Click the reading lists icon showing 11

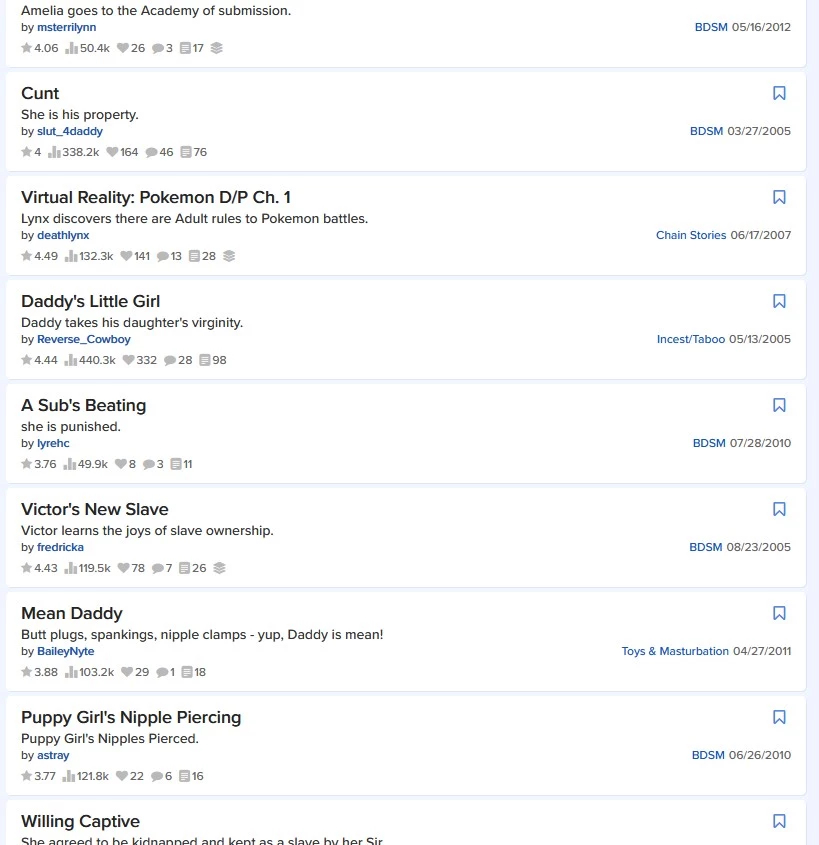pyautogui.click(x=176, y=464)
